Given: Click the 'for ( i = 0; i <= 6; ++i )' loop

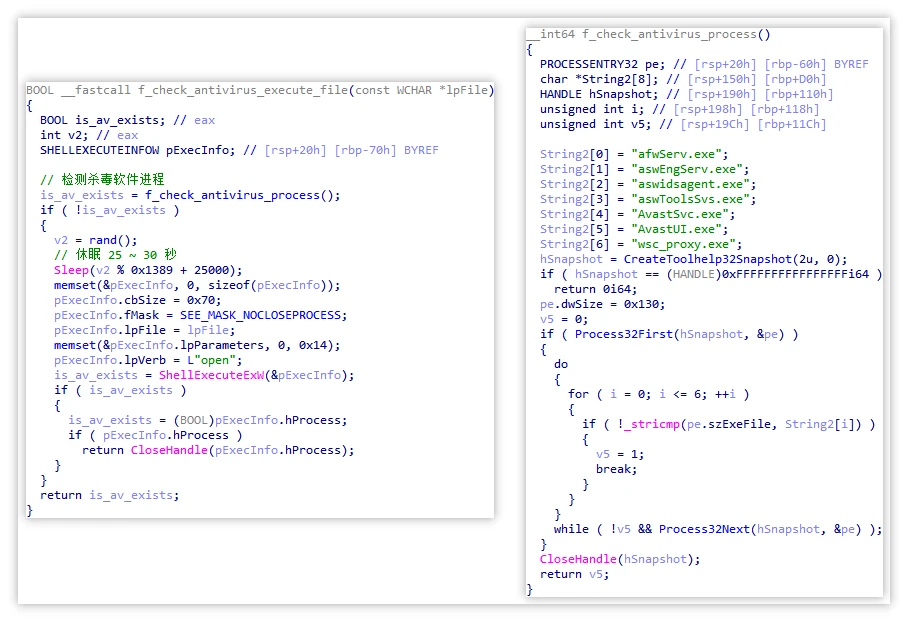Looking at the screenshot, I should click(659, 394).
